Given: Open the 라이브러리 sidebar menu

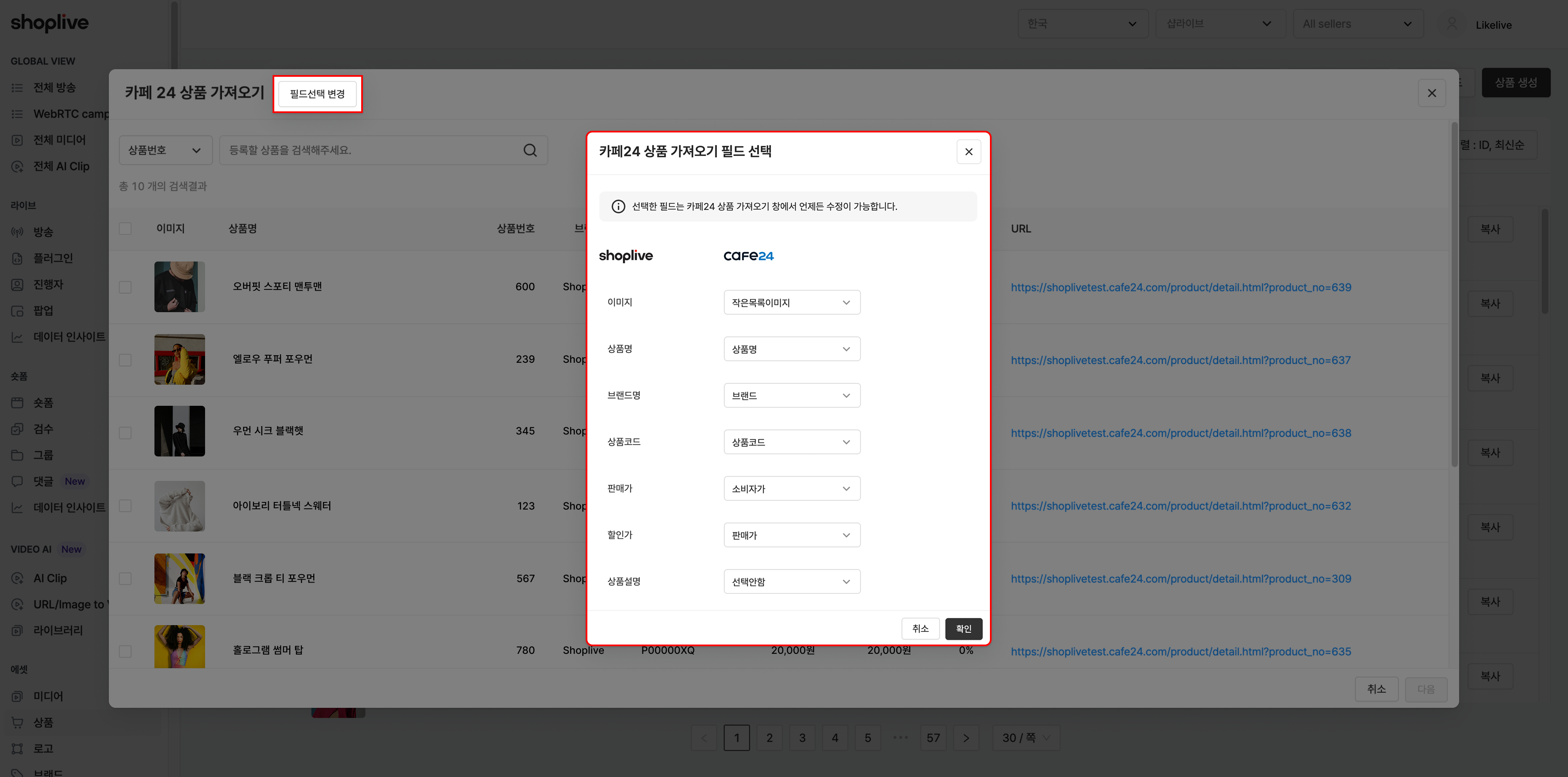Looking at the screenshot, I should [x=58, y=630].
